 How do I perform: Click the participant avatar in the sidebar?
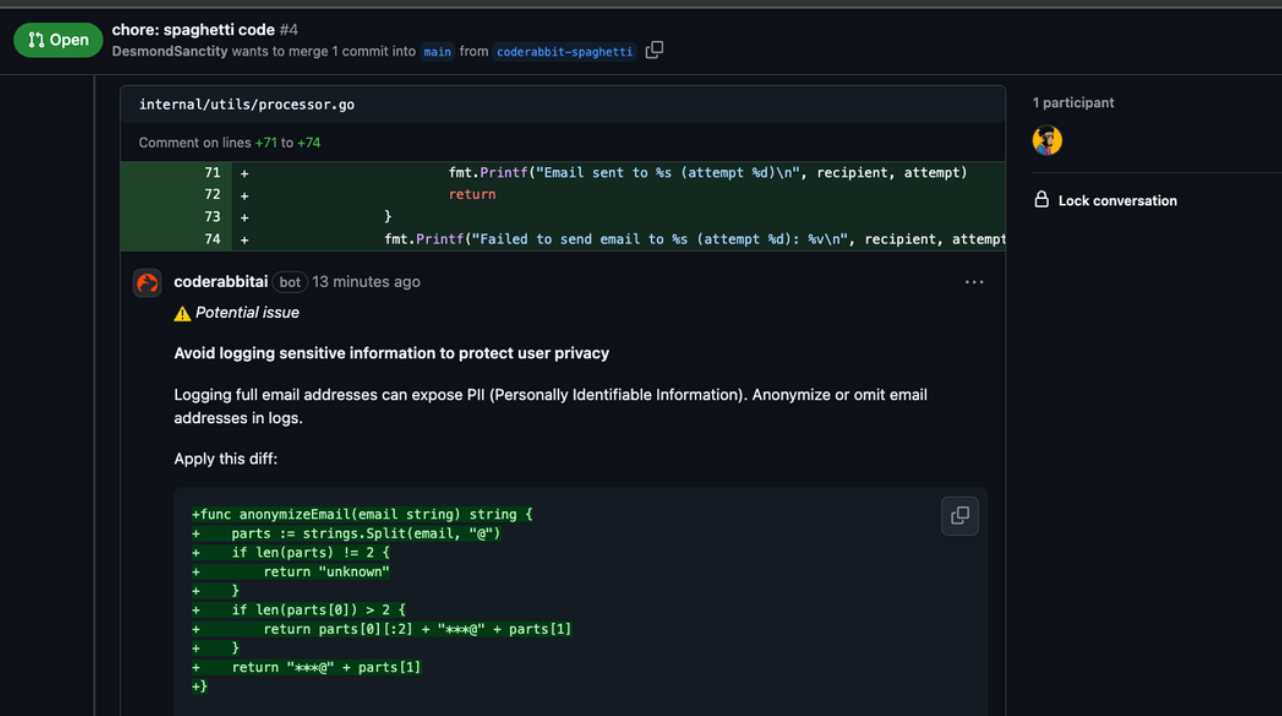(x=1046, y=140)
